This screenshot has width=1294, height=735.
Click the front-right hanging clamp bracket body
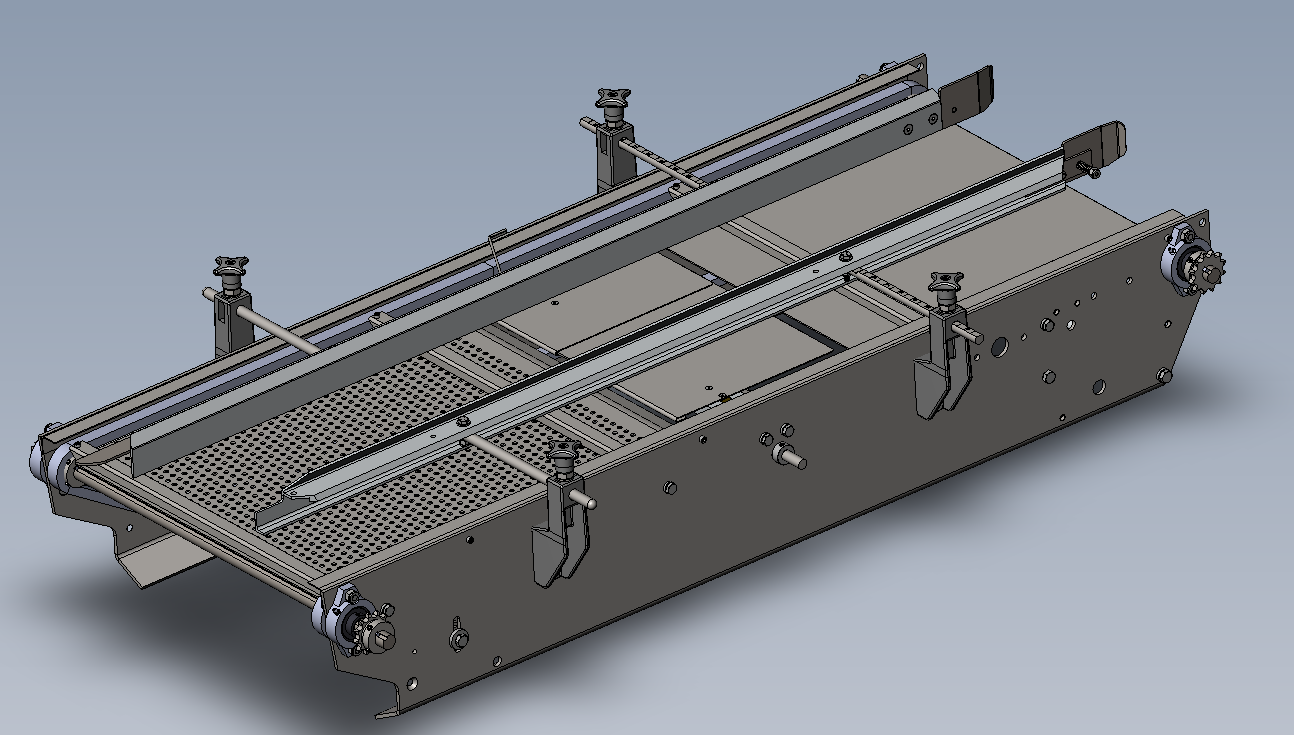pos(940,362)
